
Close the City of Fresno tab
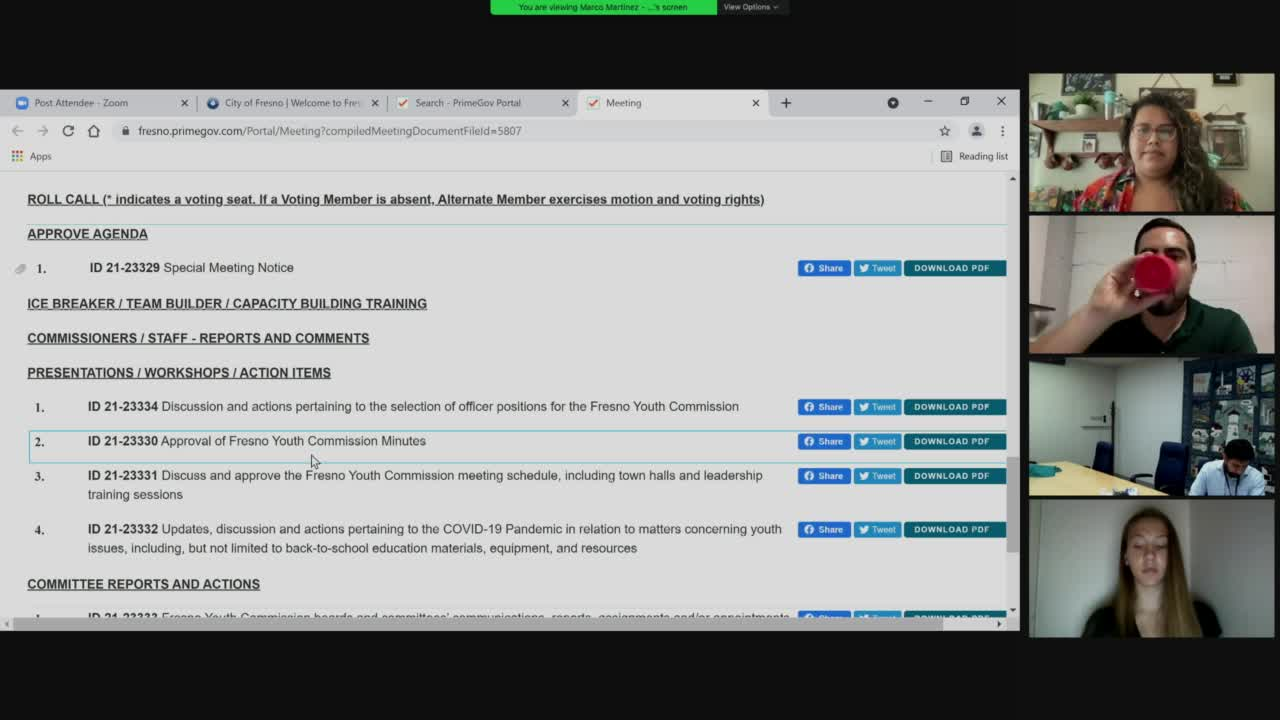point(375,103)
